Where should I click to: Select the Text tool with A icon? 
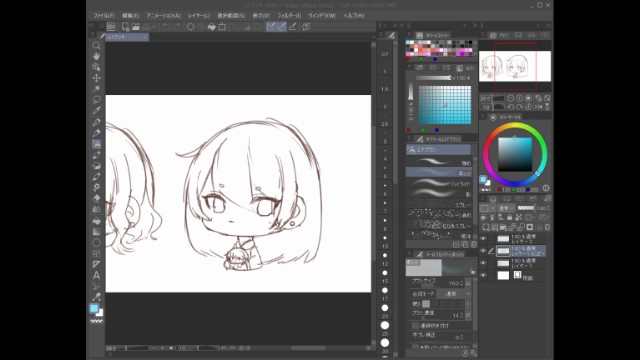[96, 276]
